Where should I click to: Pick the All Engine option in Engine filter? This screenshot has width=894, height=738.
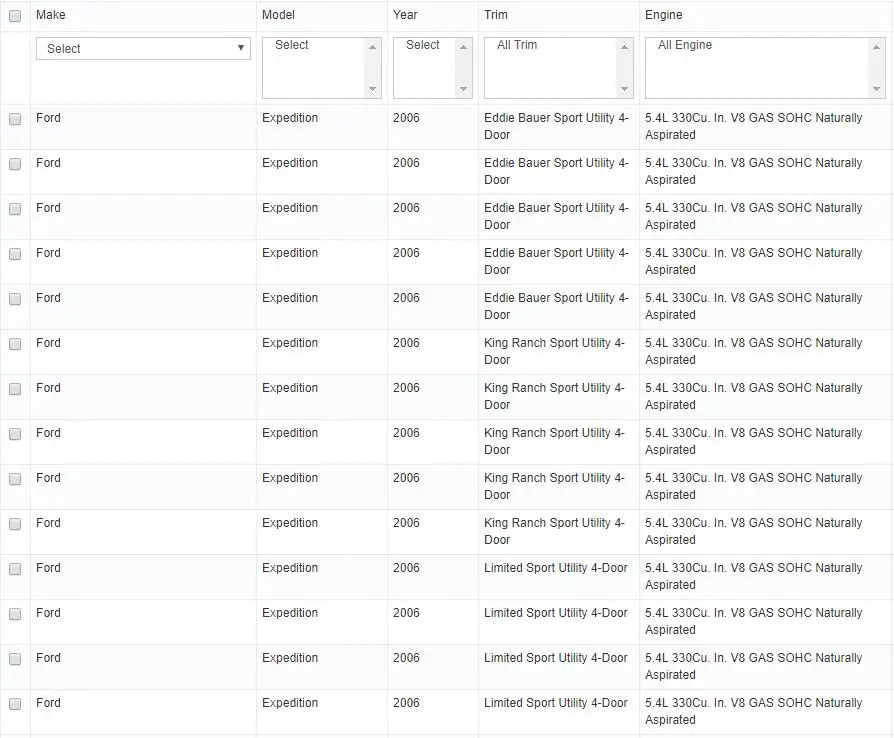(685, 45)
